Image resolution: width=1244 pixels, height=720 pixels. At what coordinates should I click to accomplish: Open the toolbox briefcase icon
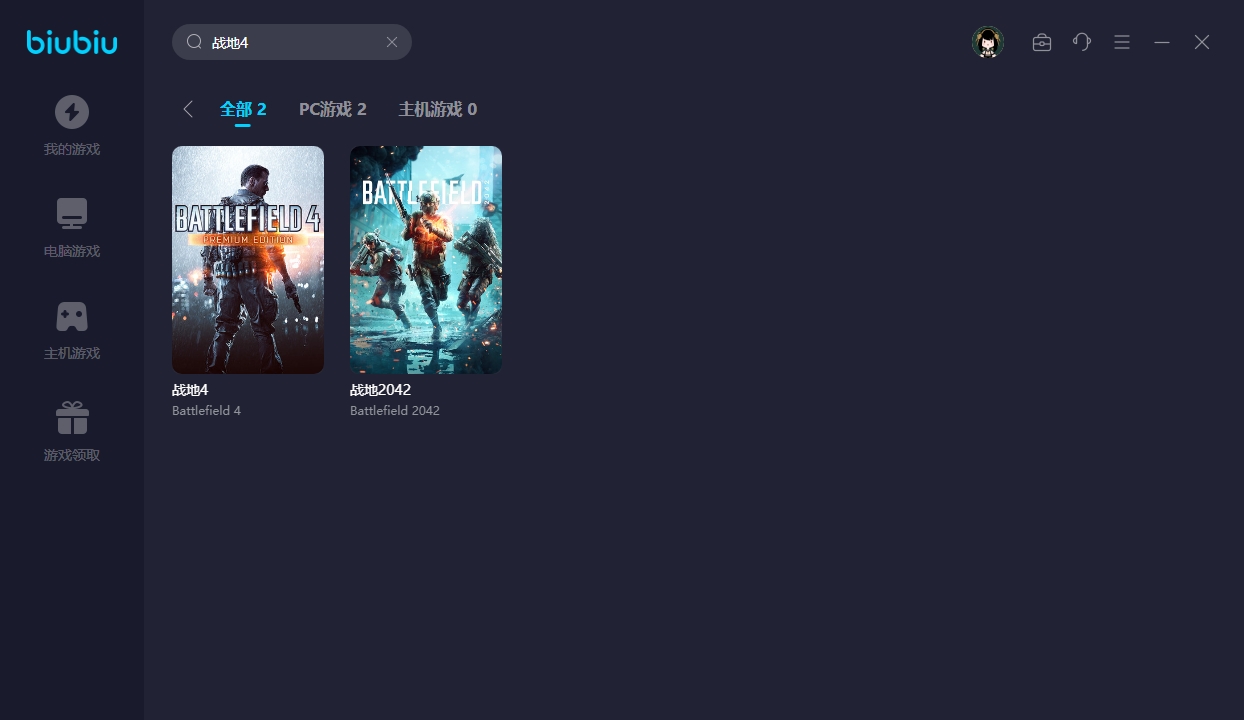click(x=1042, y=42)
